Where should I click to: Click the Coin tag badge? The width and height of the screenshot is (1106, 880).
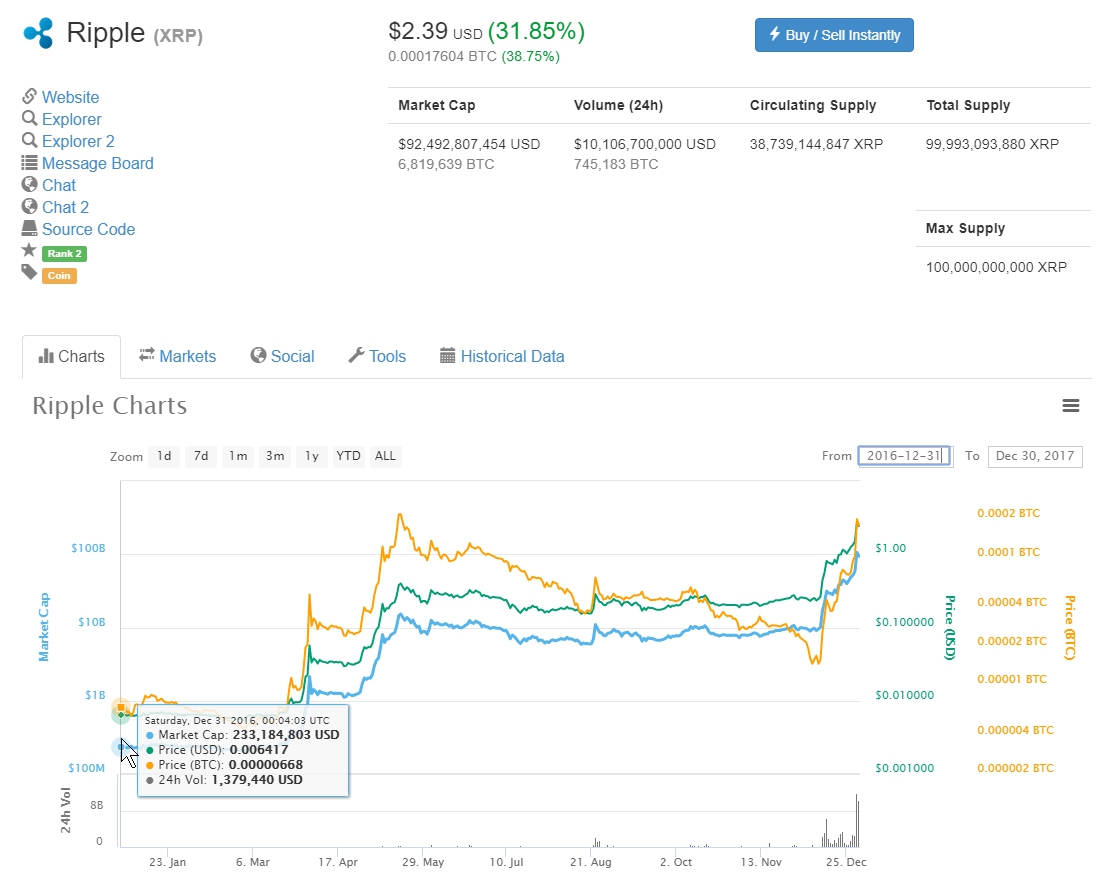(x=60, y=275)
